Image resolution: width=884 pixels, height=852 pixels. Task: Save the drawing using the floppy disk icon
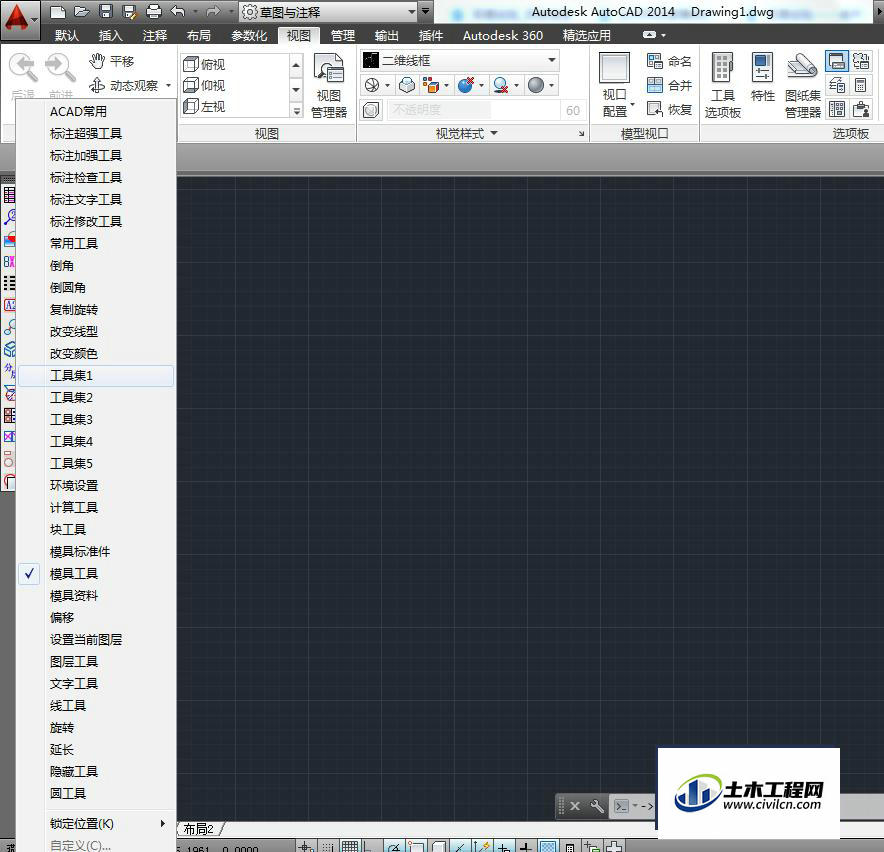tap(105, 11)
